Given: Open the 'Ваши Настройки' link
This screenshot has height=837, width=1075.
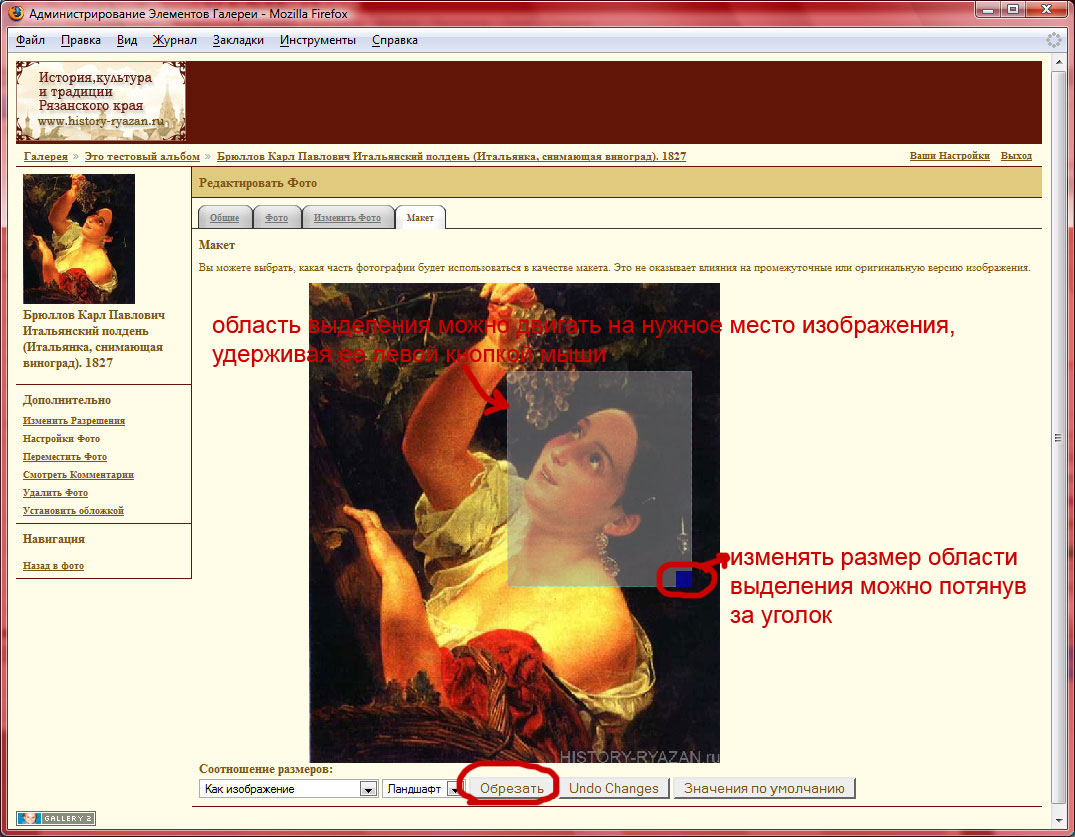Looking at the screenshot, I should [950, 156].
